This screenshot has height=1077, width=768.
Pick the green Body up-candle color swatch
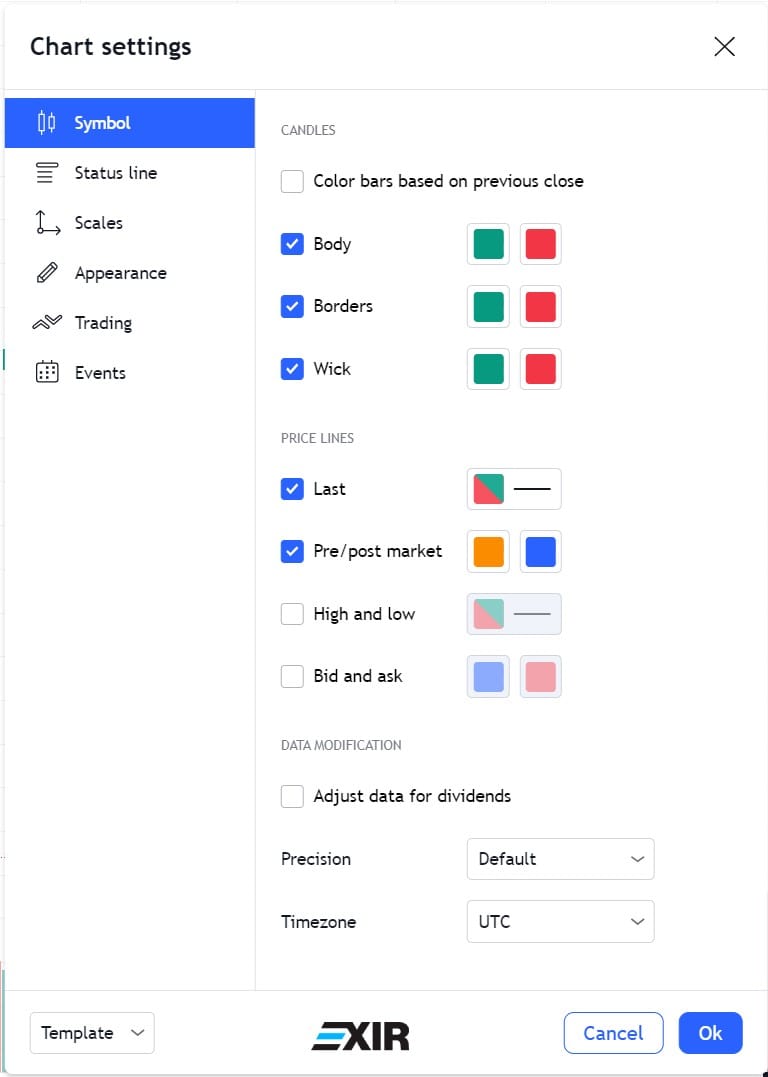488,244
